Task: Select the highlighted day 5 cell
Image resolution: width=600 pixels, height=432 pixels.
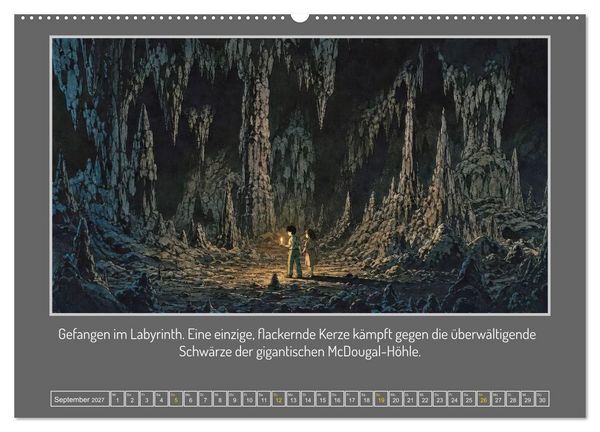Action: click(x=176, y=399)
